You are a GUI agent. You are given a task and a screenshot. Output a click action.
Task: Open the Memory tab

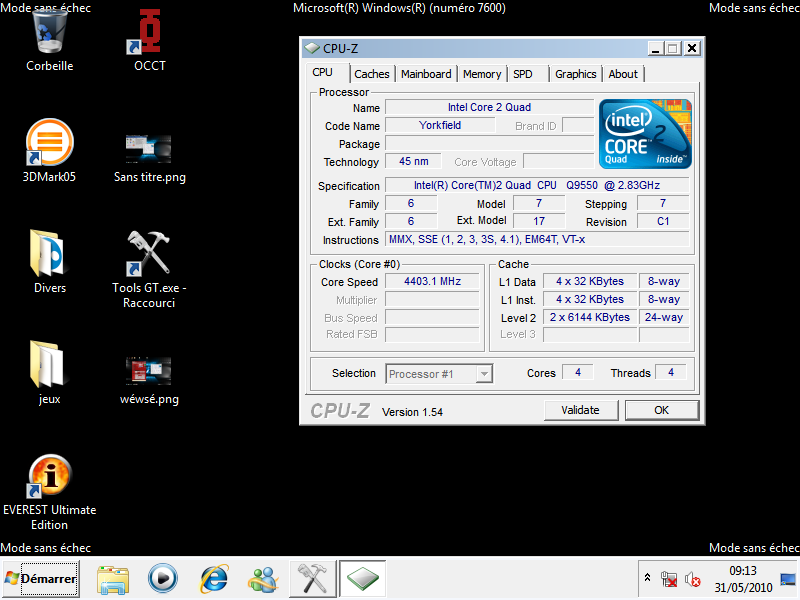(x=482, y=74)
